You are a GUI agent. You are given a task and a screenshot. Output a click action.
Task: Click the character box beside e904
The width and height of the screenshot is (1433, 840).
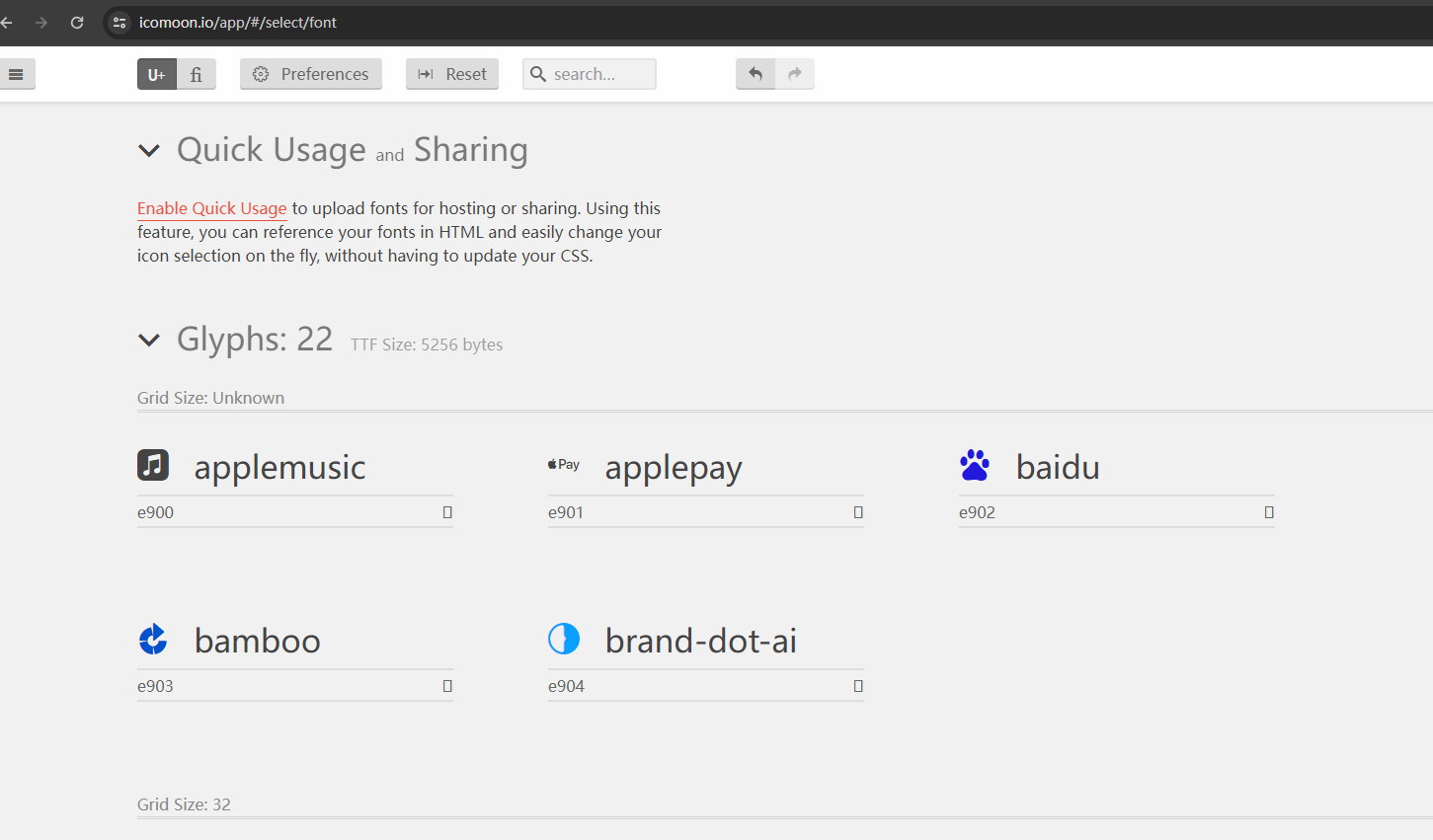point(858,686)
